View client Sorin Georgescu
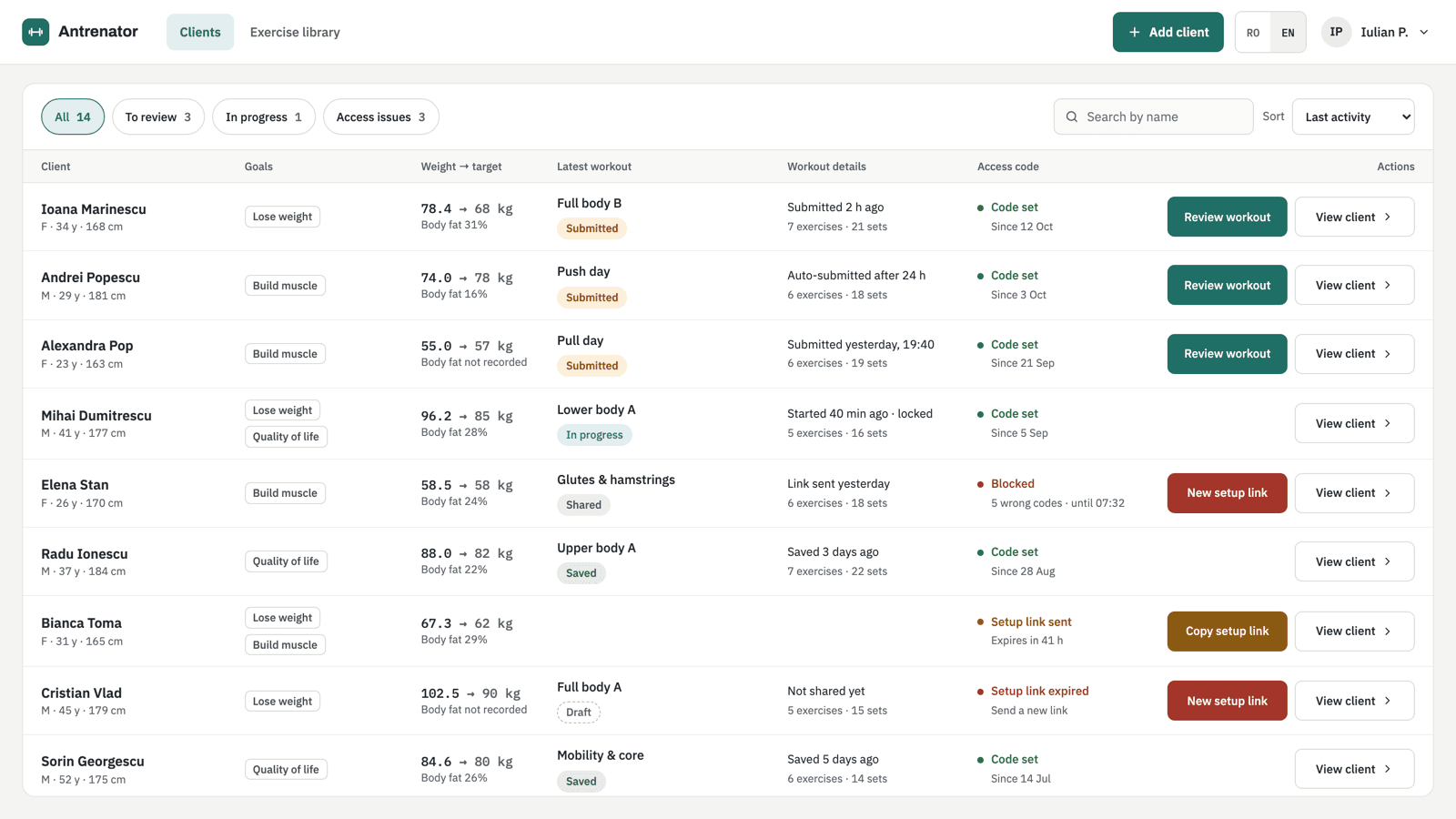 click(x=1354, y=769)
